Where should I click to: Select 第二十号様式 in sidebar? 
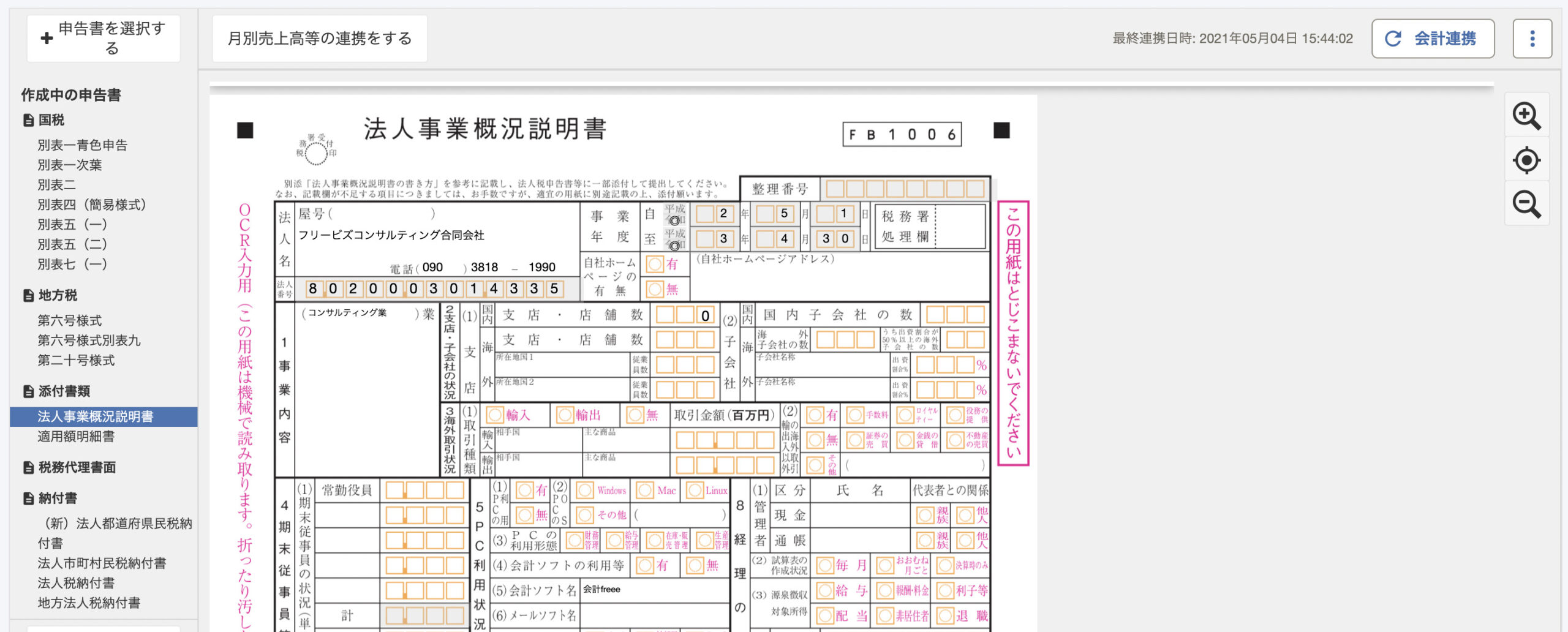(76, 360)
